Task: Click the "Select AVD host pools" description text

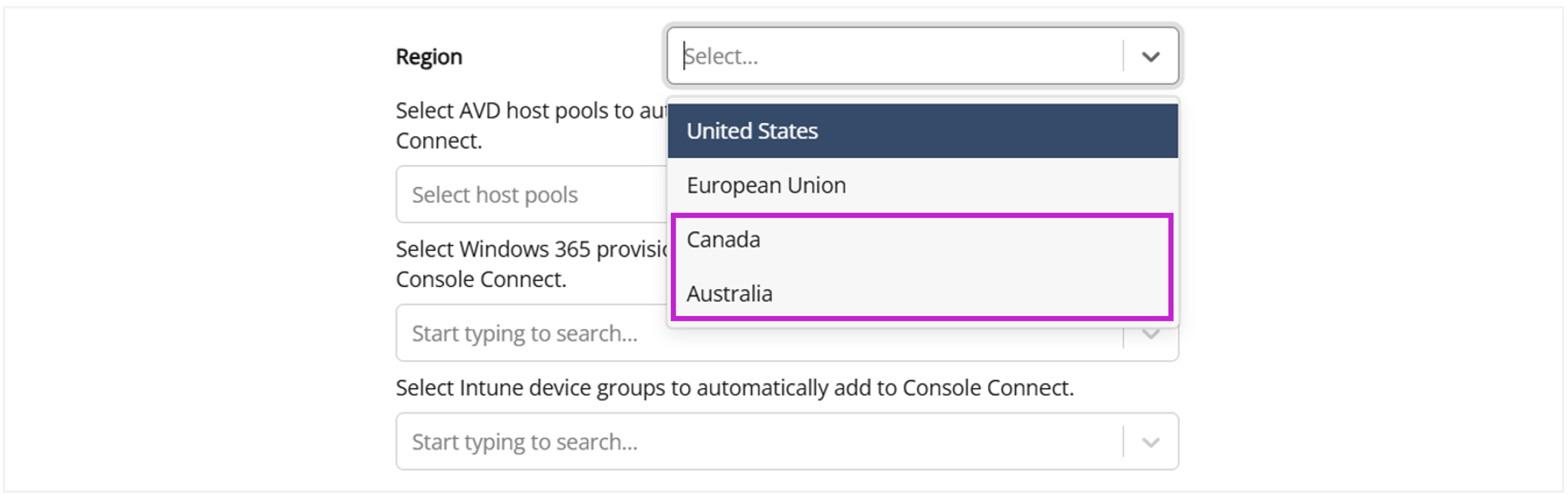Action: pyautogui.click(x=529, y=111)
